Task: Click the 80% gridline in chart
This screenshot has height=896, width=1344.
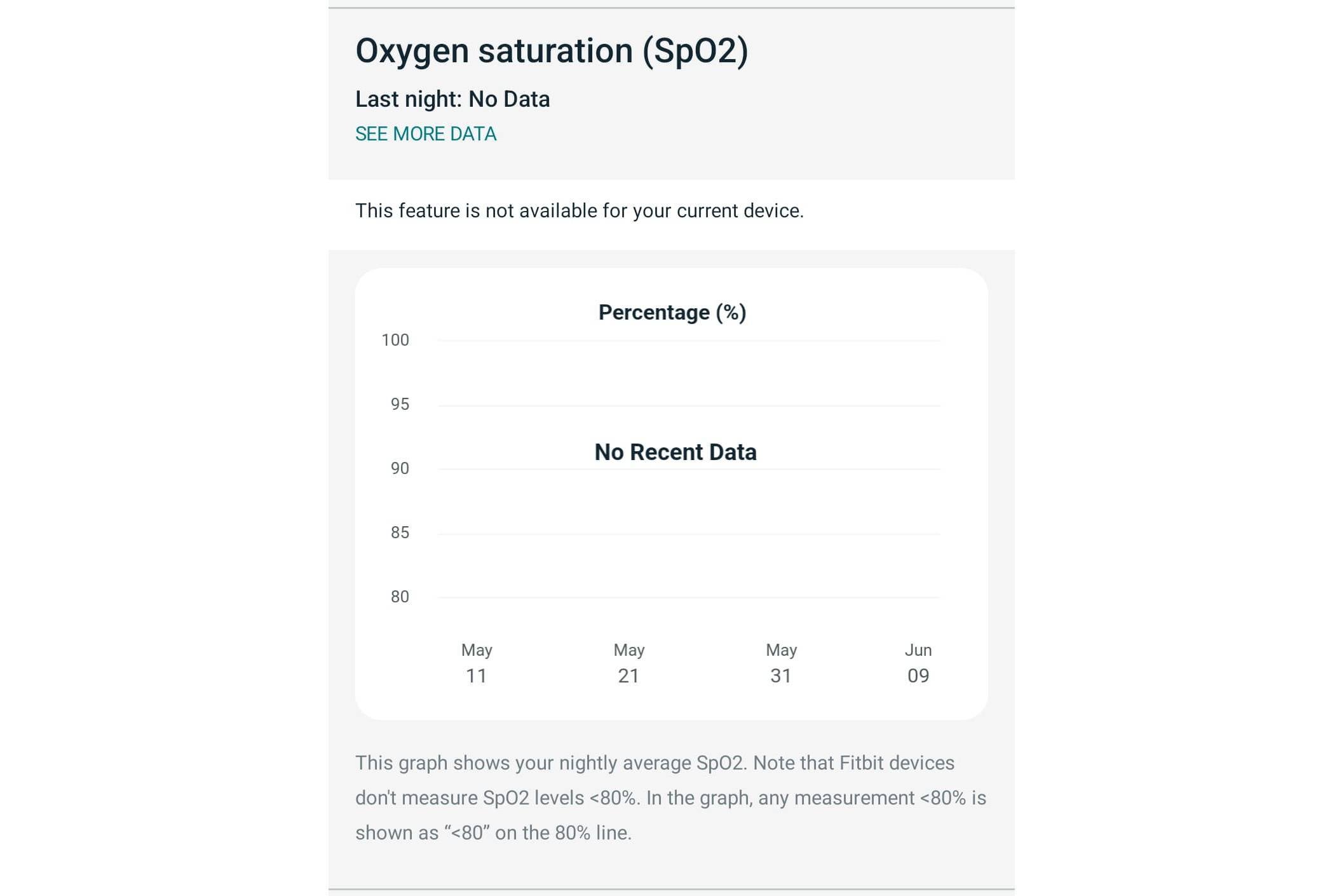Action: pyautogui.click(x=689, y=597)
